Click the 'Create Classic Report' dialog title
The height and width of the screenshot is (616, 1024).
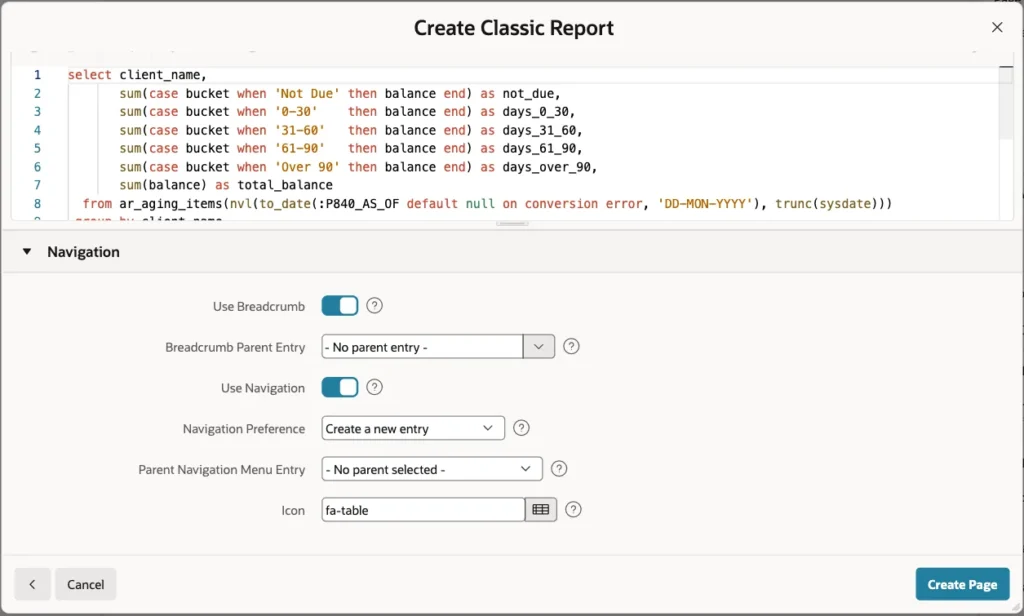coord(514,28)
